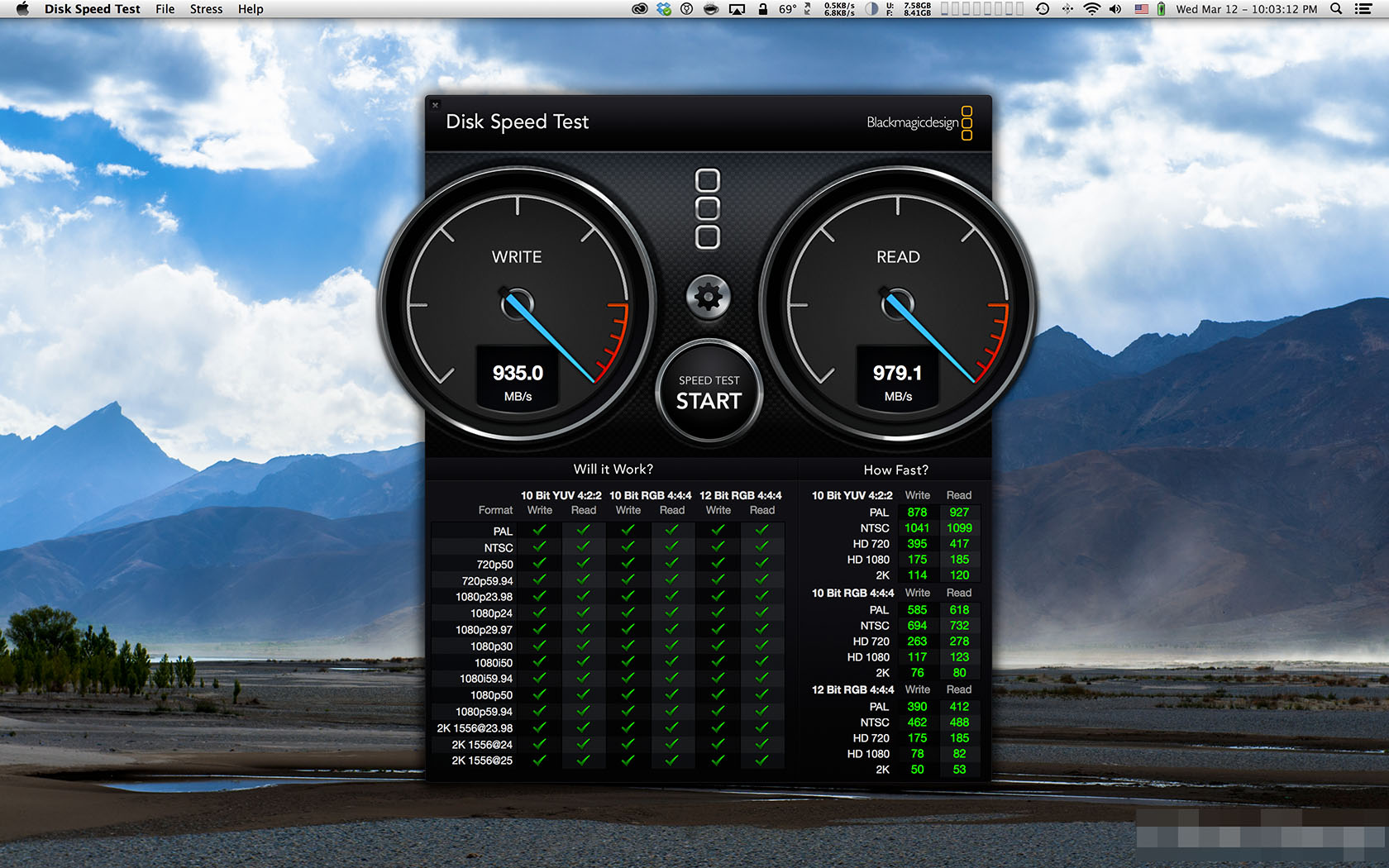Click the Dropbox menu bar icon
This screenshot has height=868, width=1389.
point(663,9)
